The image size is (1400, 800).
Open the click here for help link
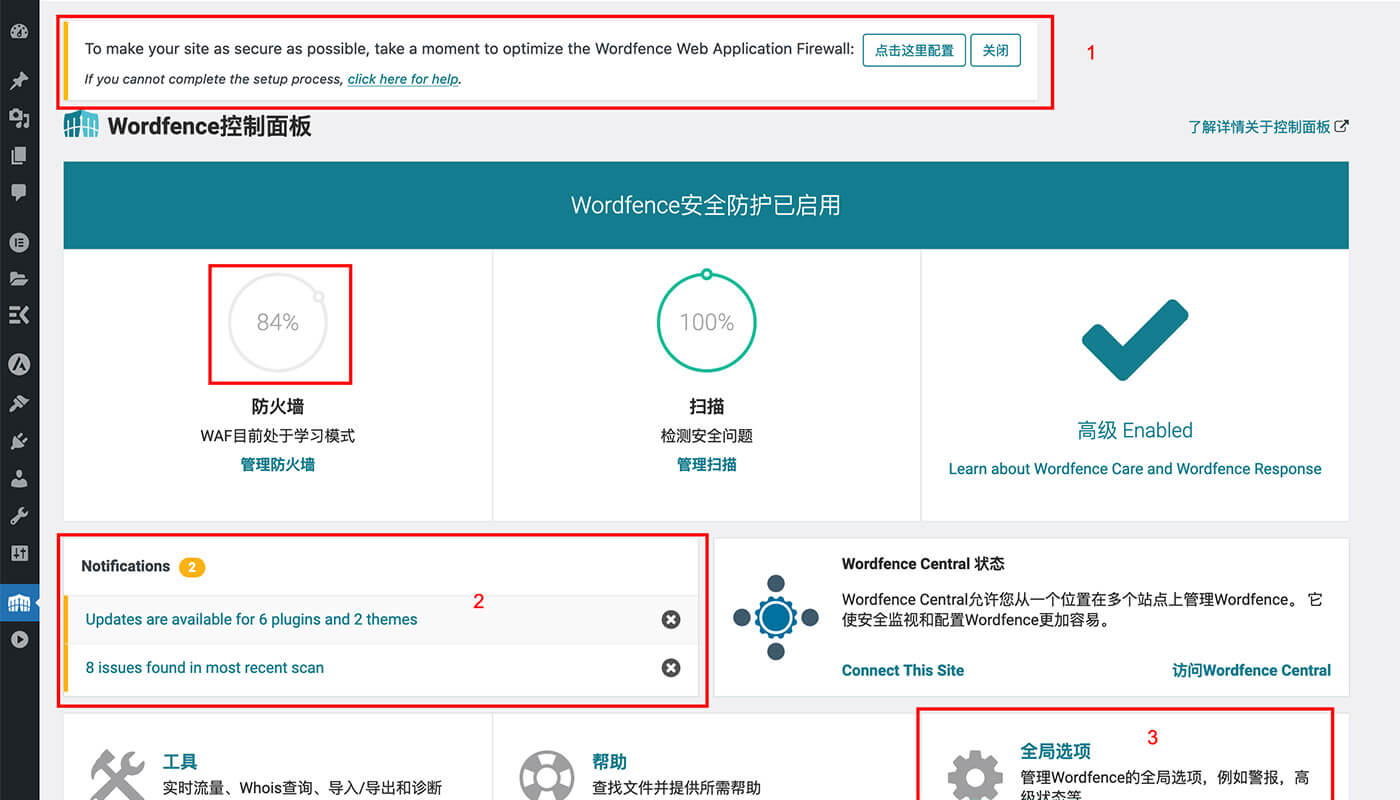[403, 79]
